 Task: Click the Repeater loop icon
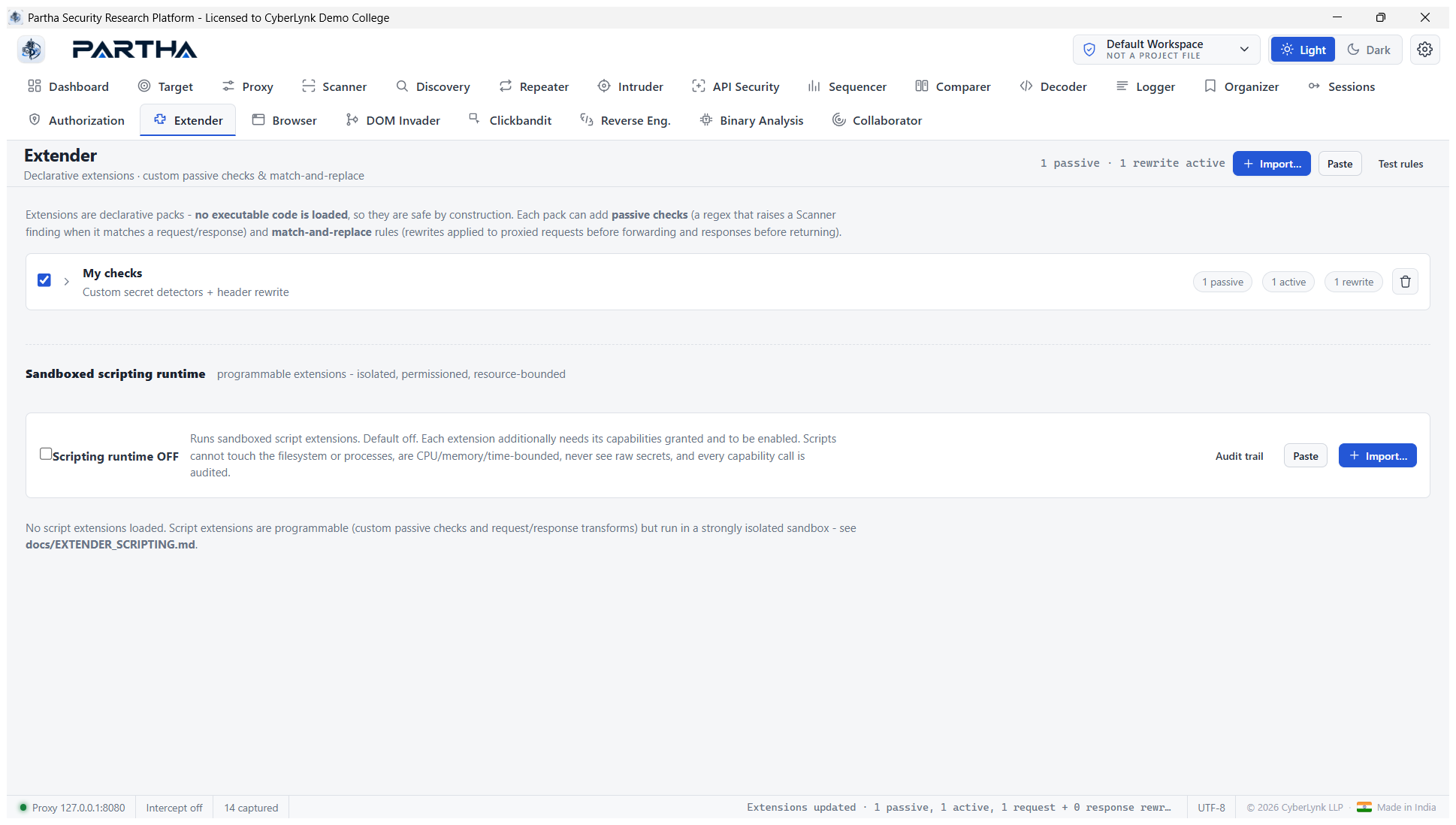tap(506, 86)
